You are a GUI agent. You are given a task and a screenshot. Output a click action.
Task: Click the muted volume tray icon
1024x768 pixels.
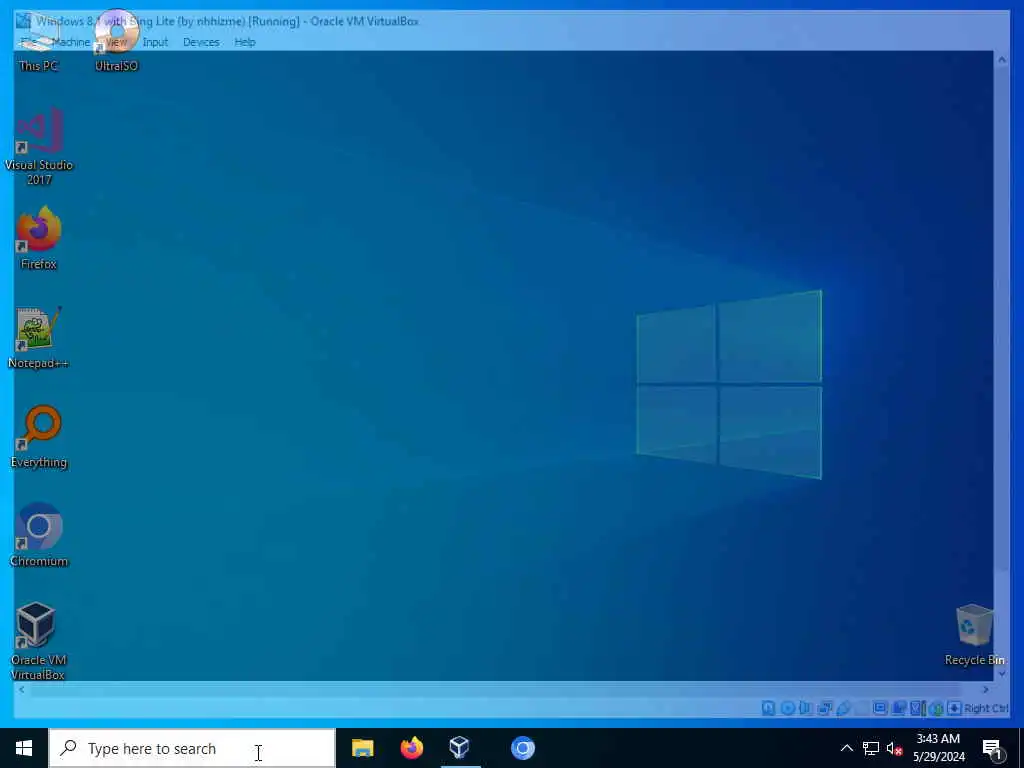pyautogui.click(x=894, y=748)
